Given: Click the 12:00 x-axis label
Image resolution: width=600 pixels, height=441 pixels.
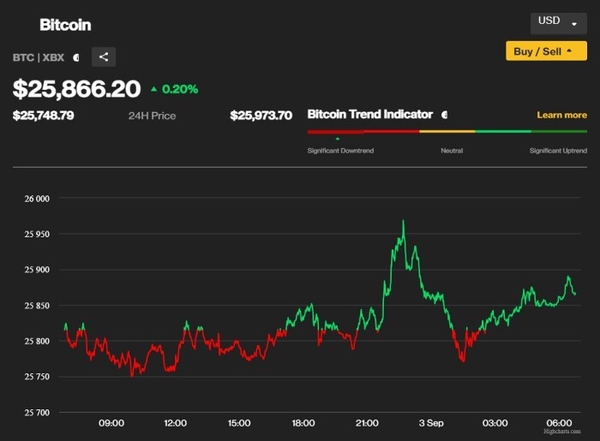Looking at the screenshot, I should 175,423.
